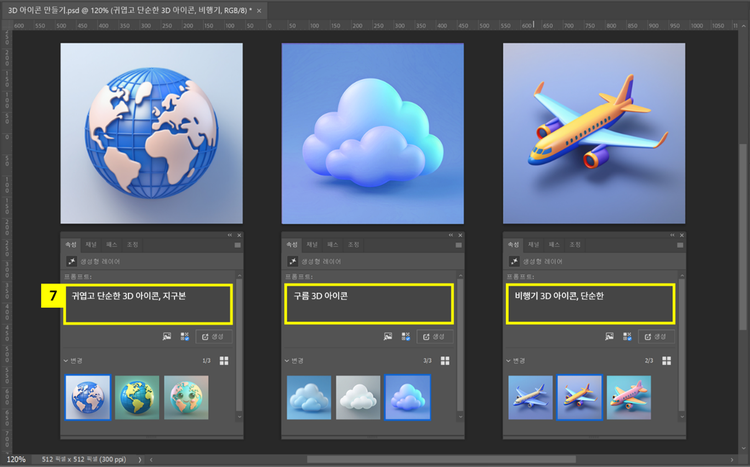Viewport: 750px width, 467px height.
Task: Click the rate-results icon in globe panel
Action: point(185,337)
